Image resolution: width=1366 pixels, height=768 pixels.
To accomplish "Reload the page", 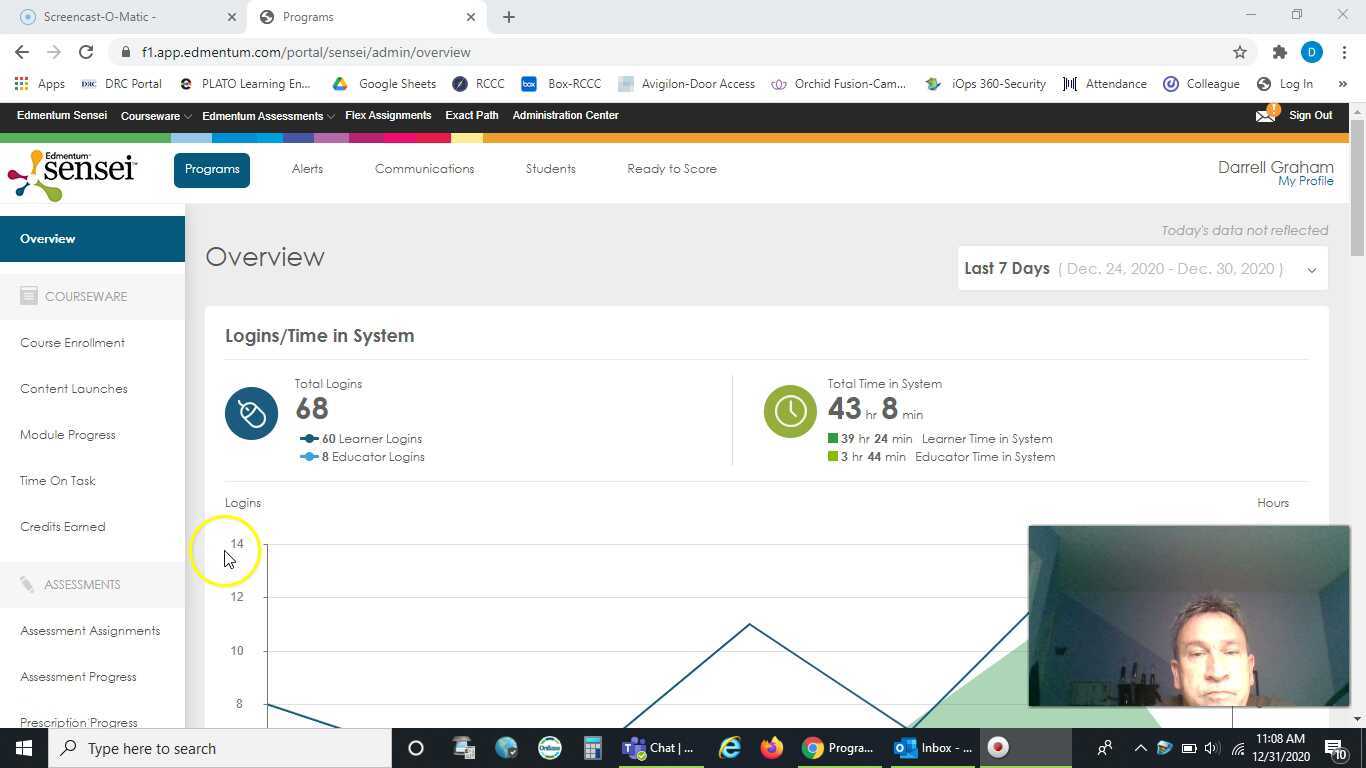I will (86, 52).
